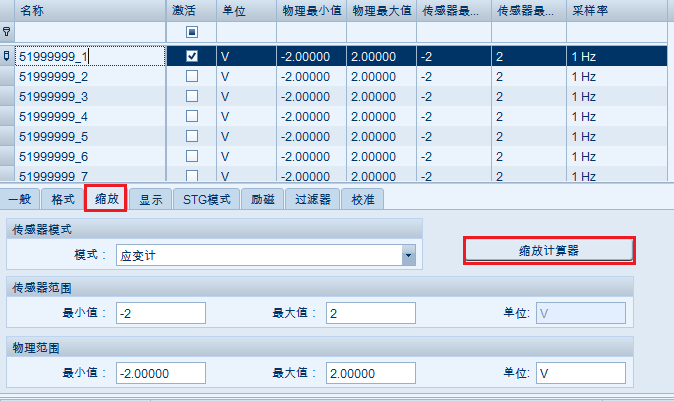Open the 显示 tab
This screenshot has width=674, height=401.
pyautogui.click(x=151, y=199)
